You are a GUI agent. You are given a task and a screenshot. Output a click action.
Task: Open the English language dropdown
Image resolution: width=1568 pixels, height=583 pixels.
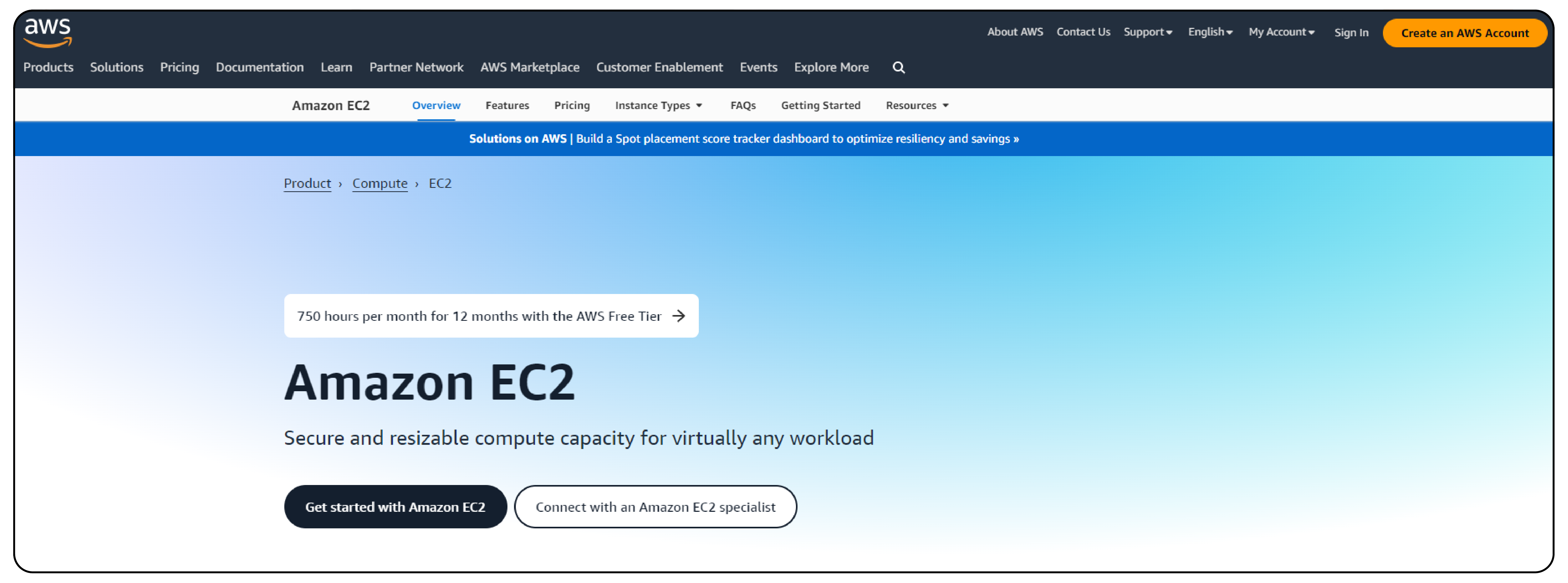coord(1210,32)
